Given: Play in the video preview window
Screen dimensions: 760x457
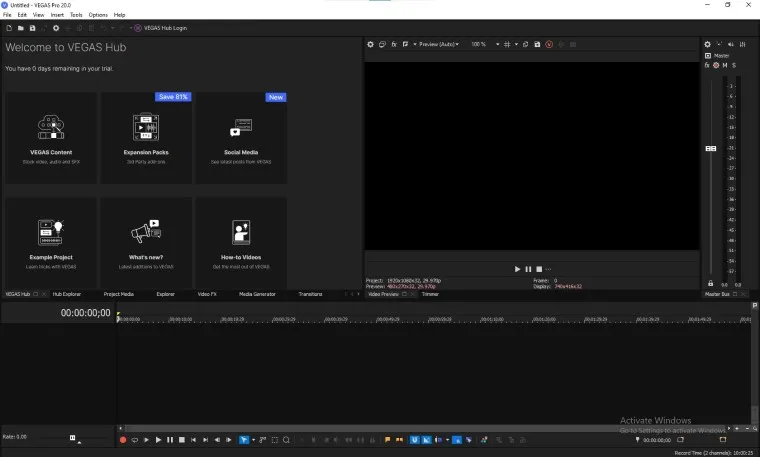Looking at the screenshot, I should click(x=517, y=269).
